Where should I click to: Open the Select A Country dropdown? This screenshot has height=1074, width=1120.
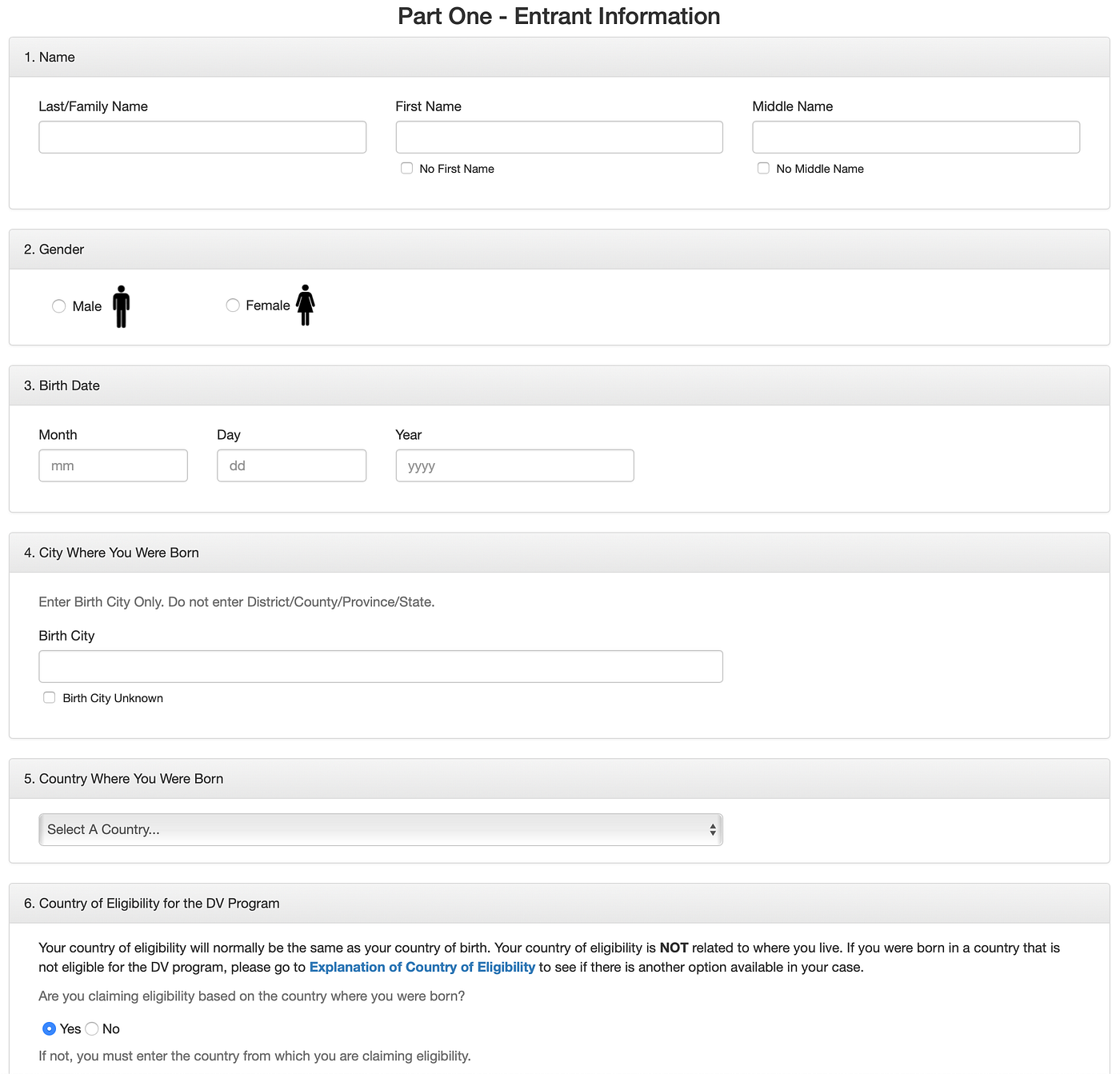coord(380,829)
